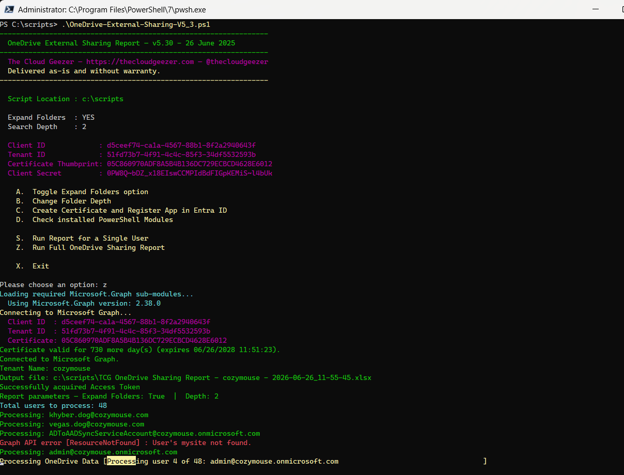
Task: Click the 'Connecting to Microsoft Graph...' line
Action: pos(66,313)
